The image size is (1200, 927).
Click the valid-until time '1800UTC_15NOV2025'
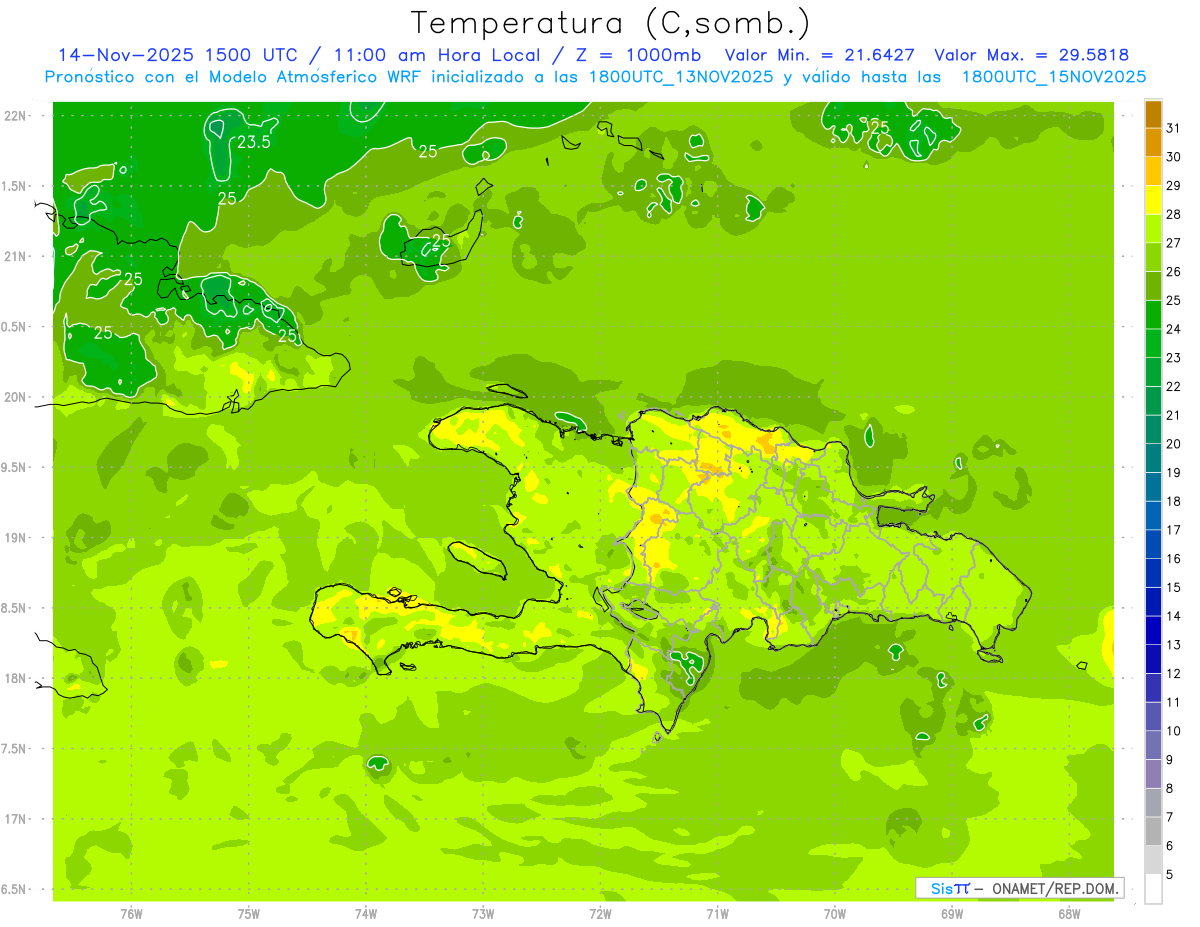click(1054, 77)
